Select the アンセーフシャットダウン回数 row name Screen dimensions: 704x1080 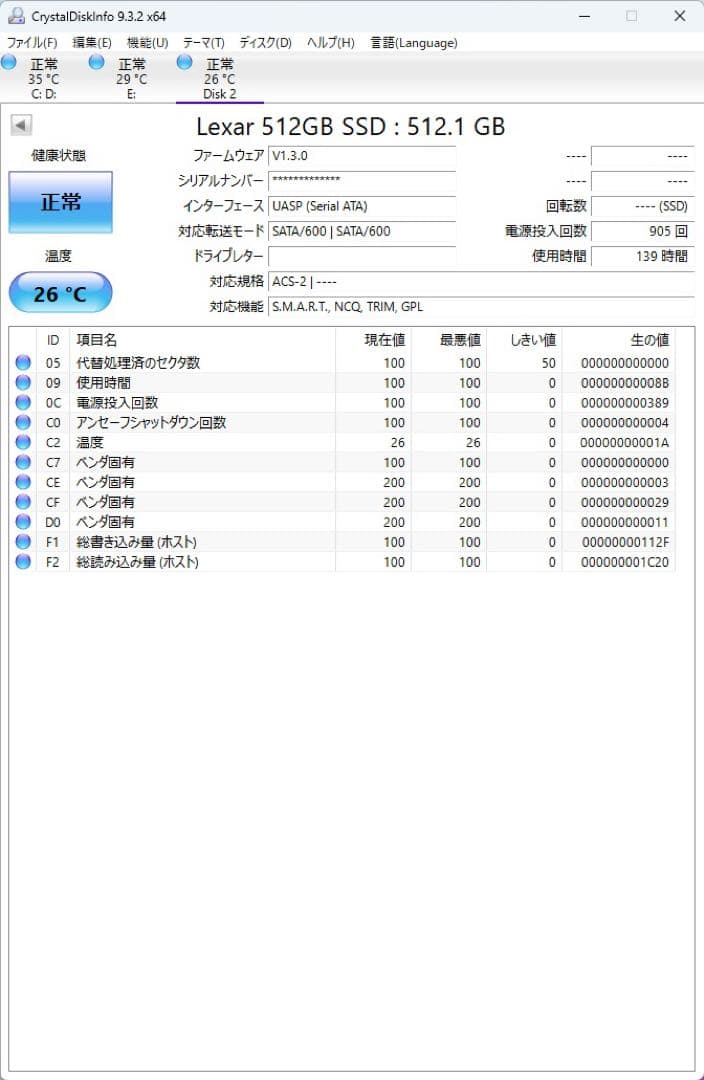click(151, 422)
